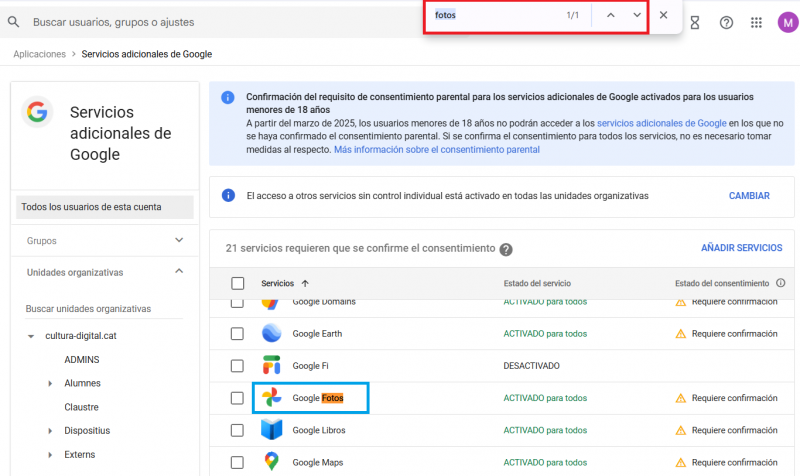
Task: Tick the Google Fi checkbox
Action: 237,366
